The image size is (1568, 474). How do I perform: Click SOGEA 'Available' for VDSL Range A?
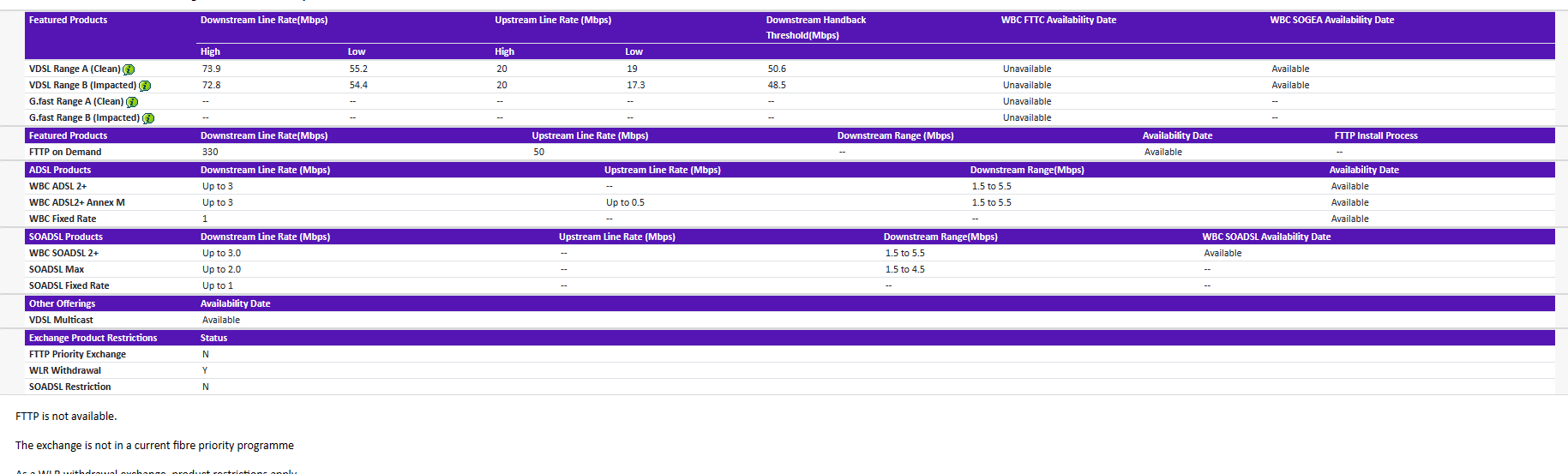pyautogui.click(x=1290, y=69)
